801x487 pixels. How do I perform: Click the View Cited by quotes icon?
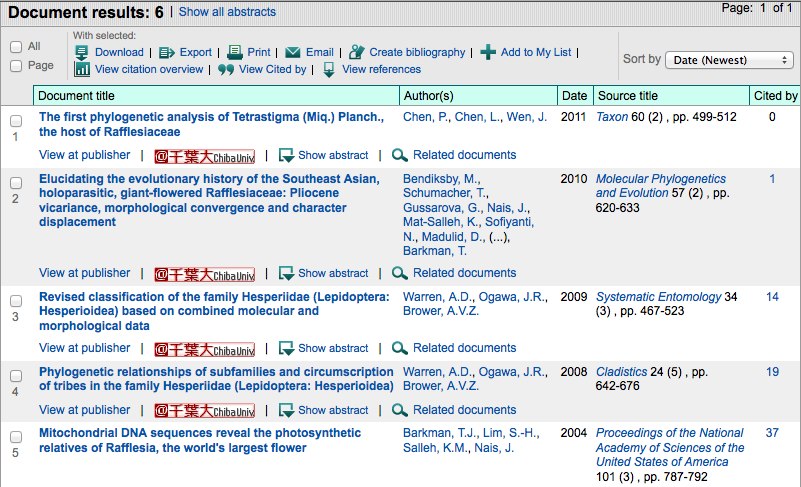(226, 70)
